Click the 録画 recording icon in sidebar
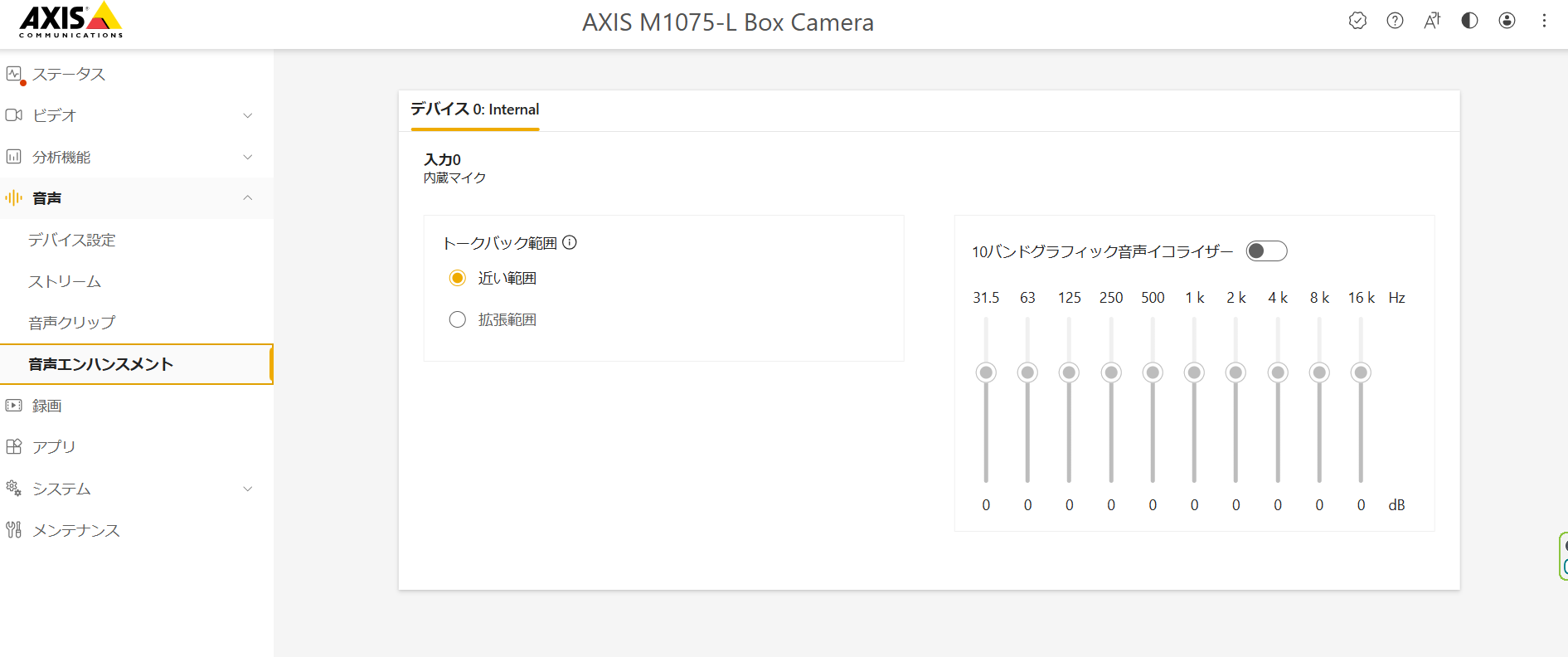The height and width of the screenshot is (657, 1568). pyautogui.click(x=14, y=406)
